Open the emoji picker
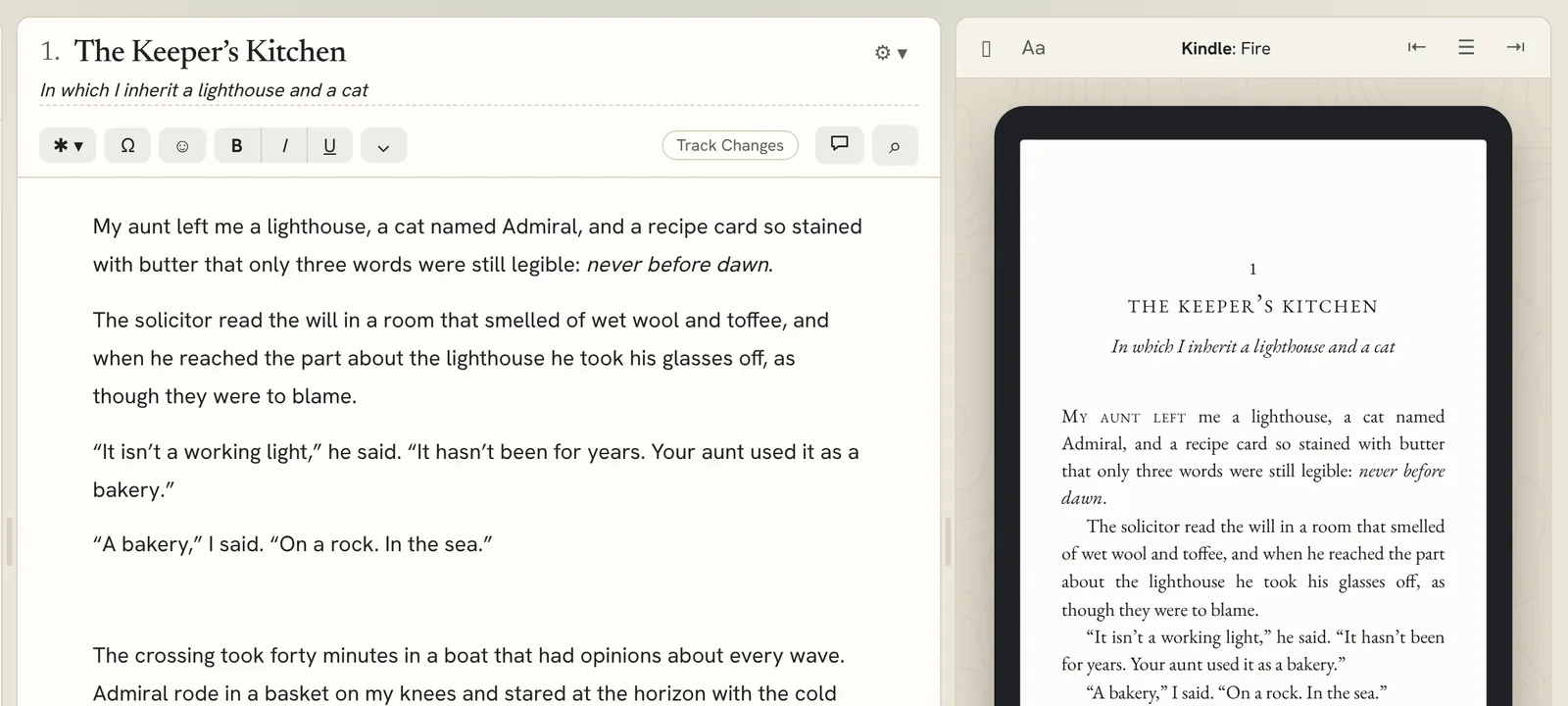Viewport: 1568px width, 706px height. pyautogui.click(x=182, y=145)
